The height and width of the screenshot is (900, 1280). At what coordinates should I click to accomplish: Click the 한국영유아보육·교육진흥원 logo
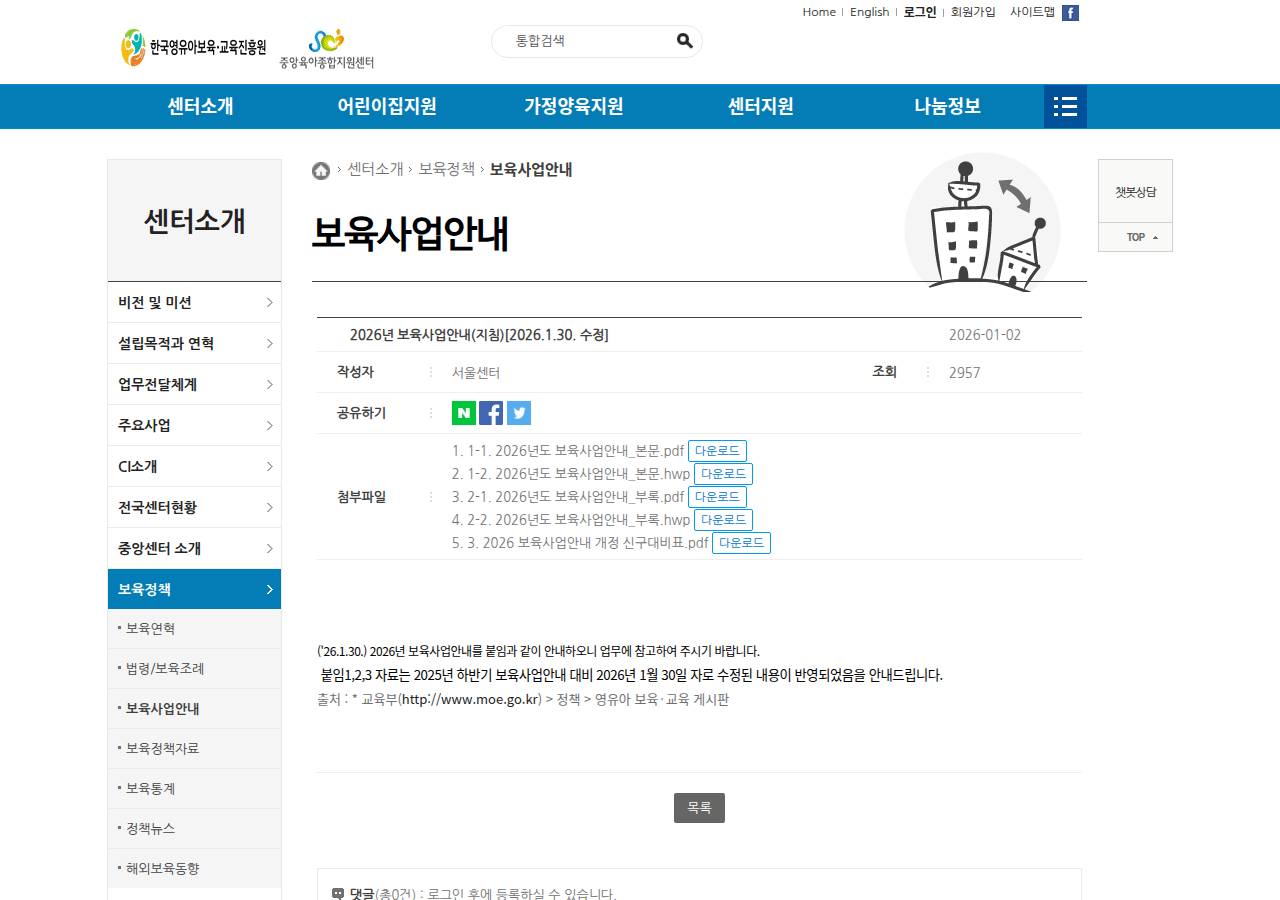(194, 48)
